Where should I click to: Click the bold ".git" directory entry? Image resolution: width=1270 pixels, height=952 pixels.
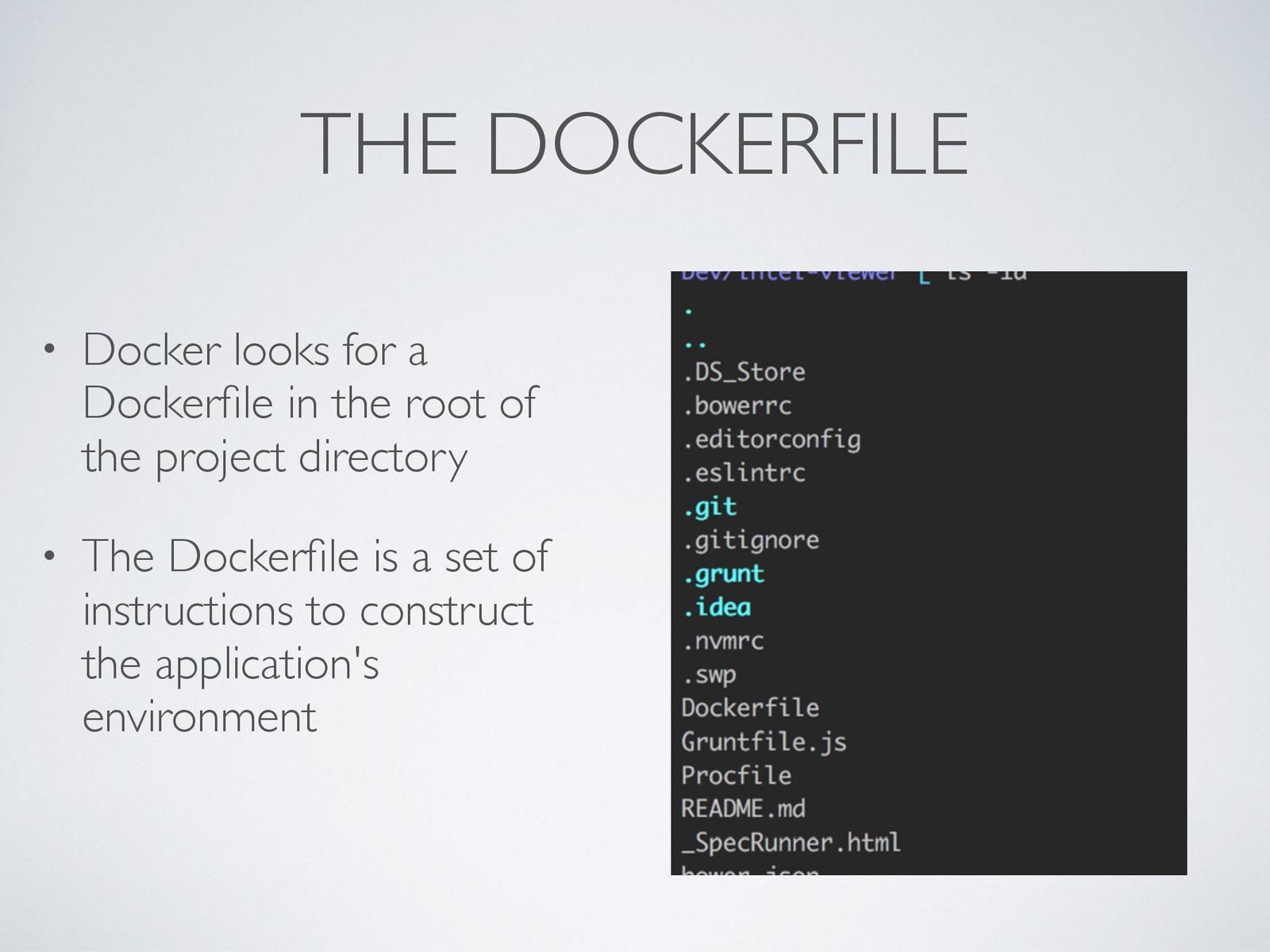(x=710, y=507)
